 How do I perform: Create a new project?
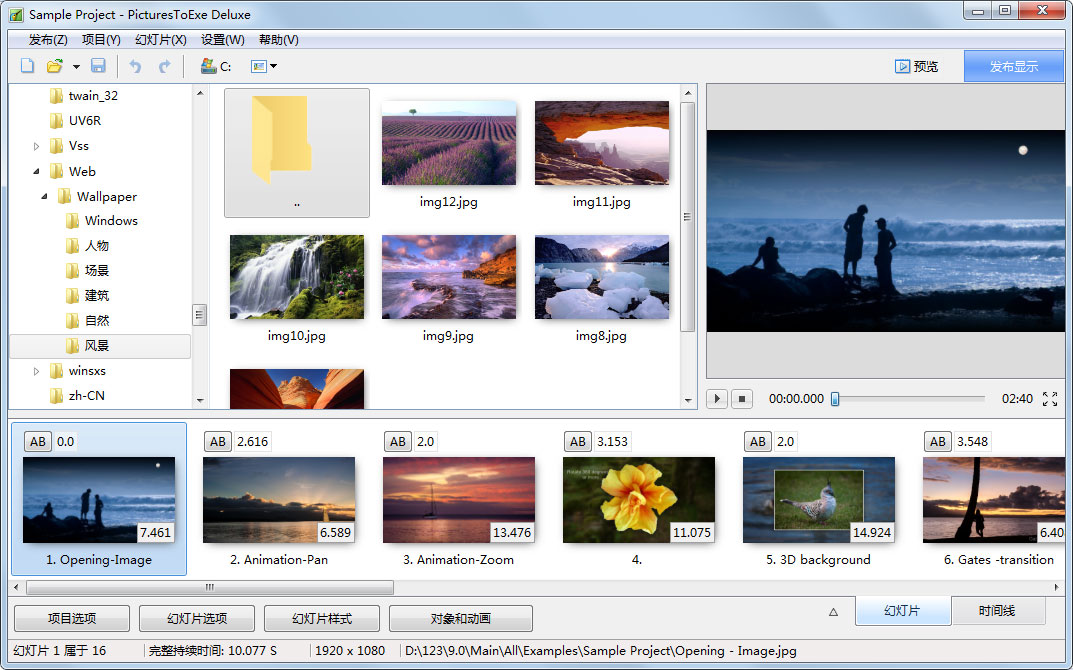coord(26,65)
